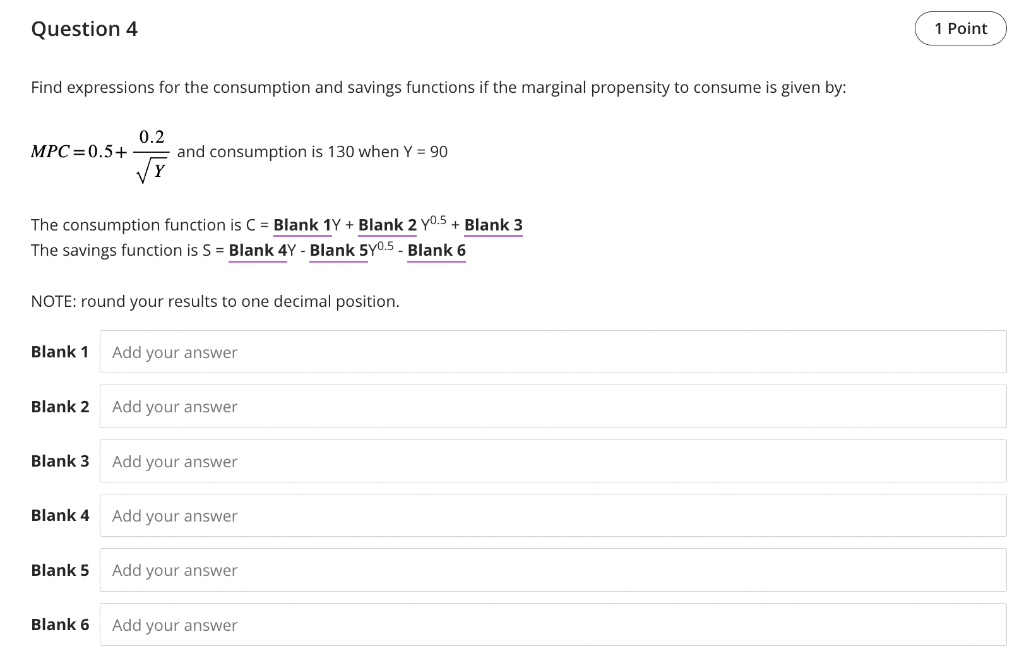Click the underlined Blank 6 in the savings function
The height and width of the screenshot is (663, 1024).
(436, 250)
